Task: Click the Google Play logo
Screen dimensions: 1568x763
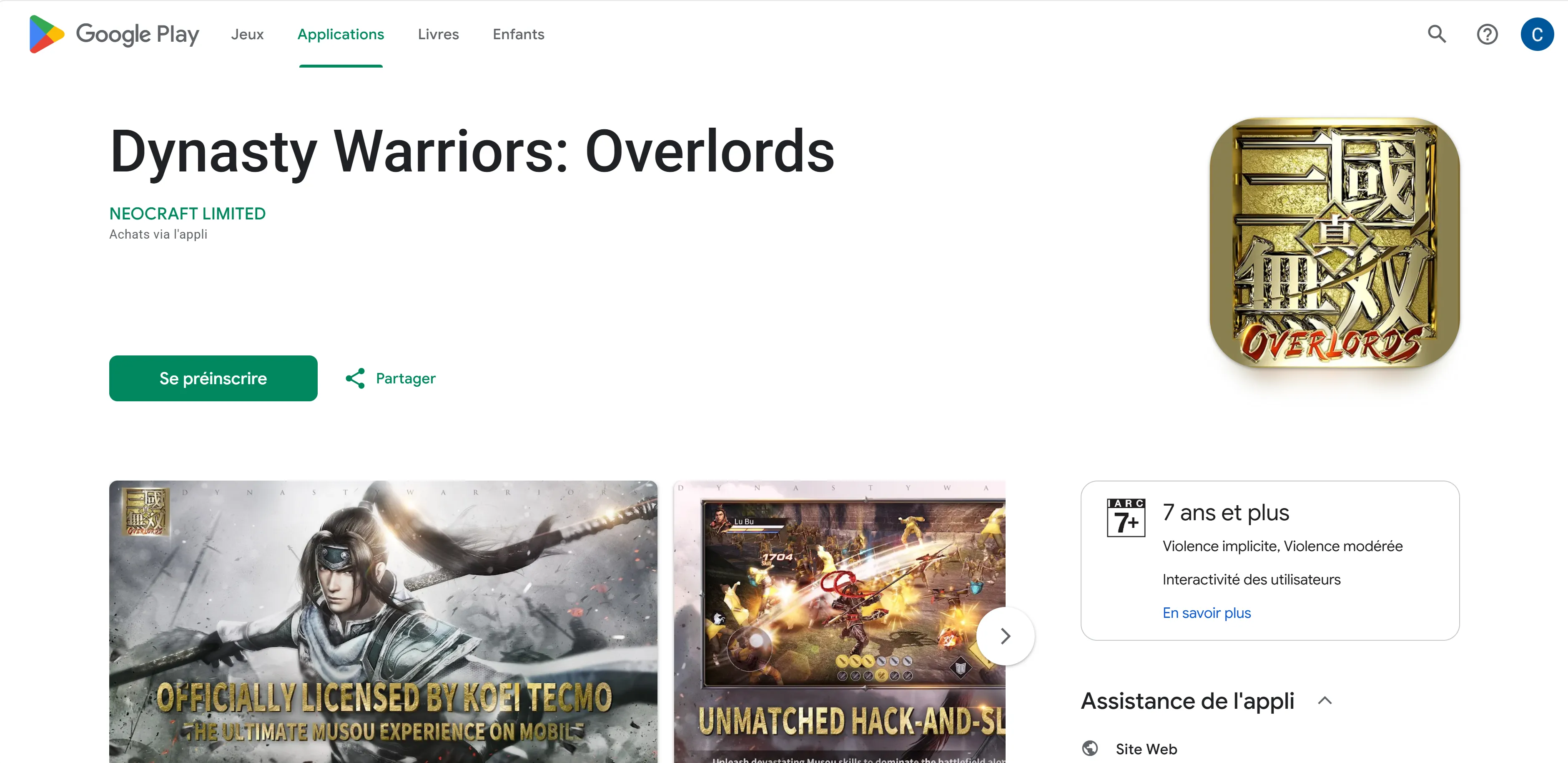Action: click(114, 34)
